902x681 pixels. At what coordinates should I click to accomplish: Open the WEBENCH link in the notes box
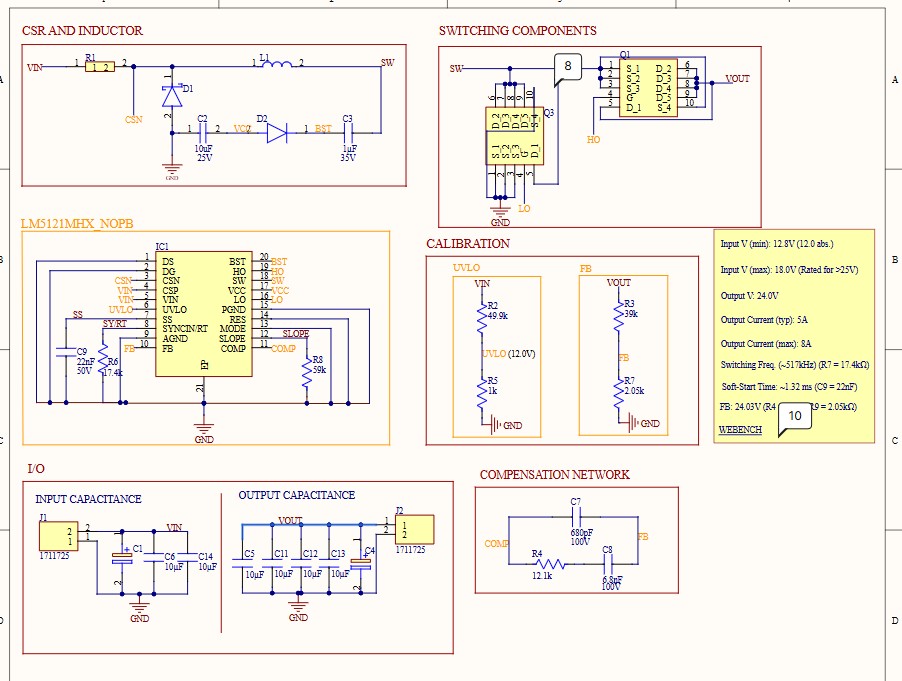tap(741, 430)
